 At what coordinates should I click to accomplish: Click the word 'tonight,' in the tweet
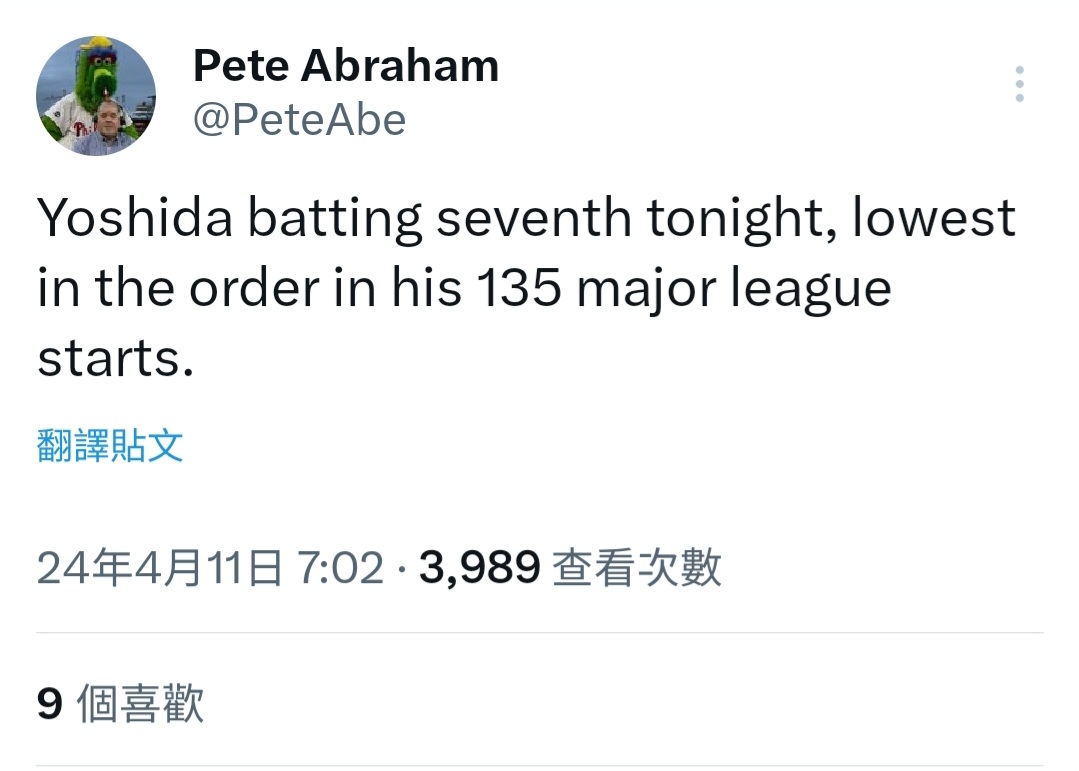742,219
